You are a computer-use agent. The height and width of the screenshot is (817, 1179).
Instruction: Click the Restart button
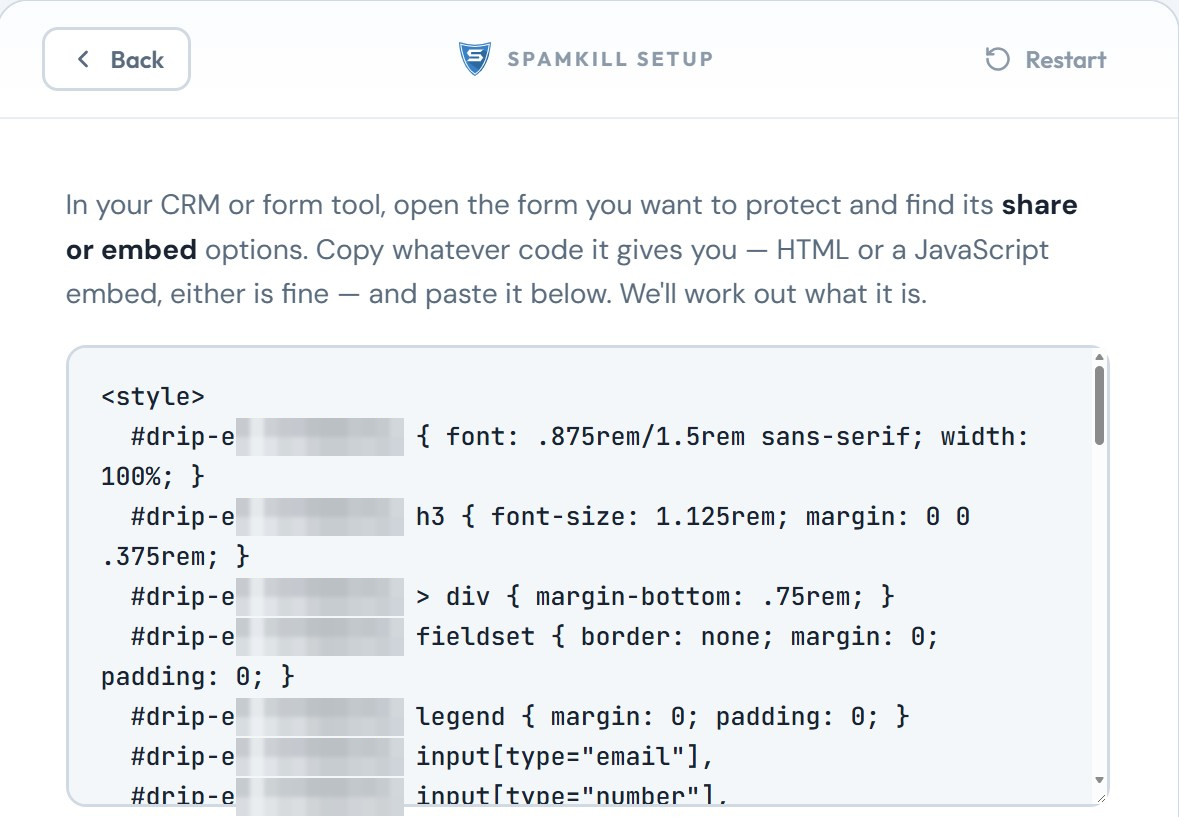[1045, 59]
